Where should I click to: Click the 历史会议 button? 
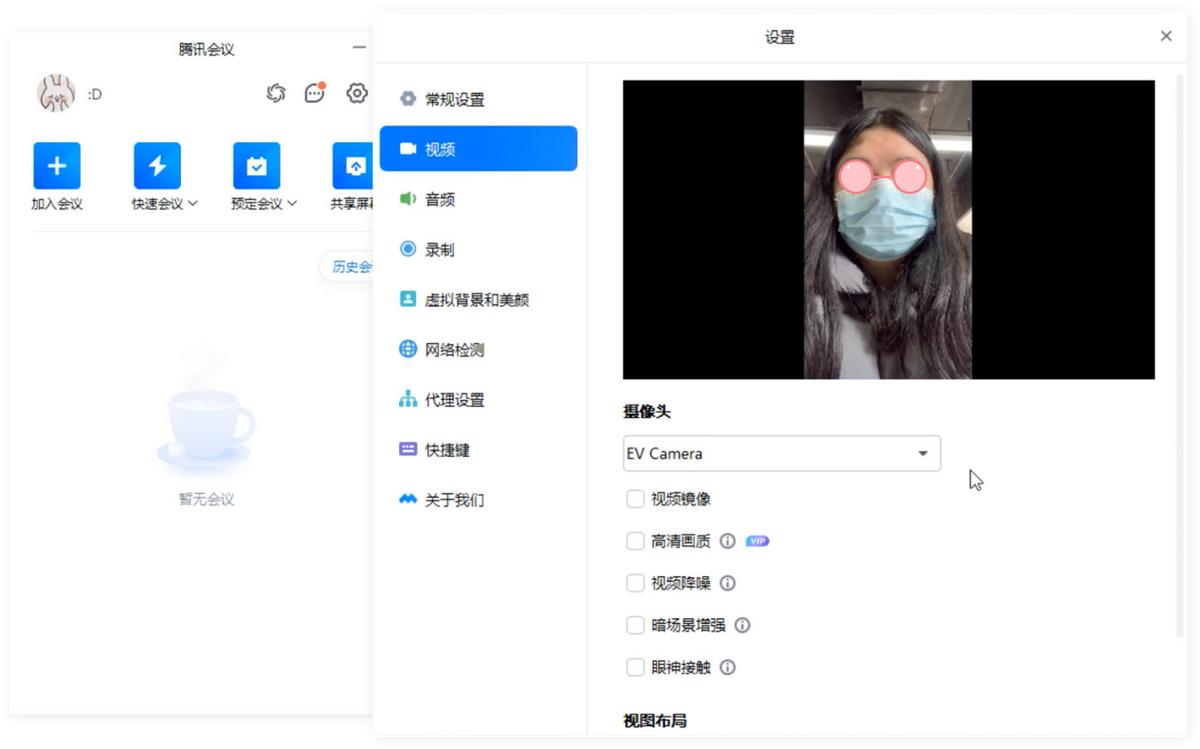tap(353, 266)
